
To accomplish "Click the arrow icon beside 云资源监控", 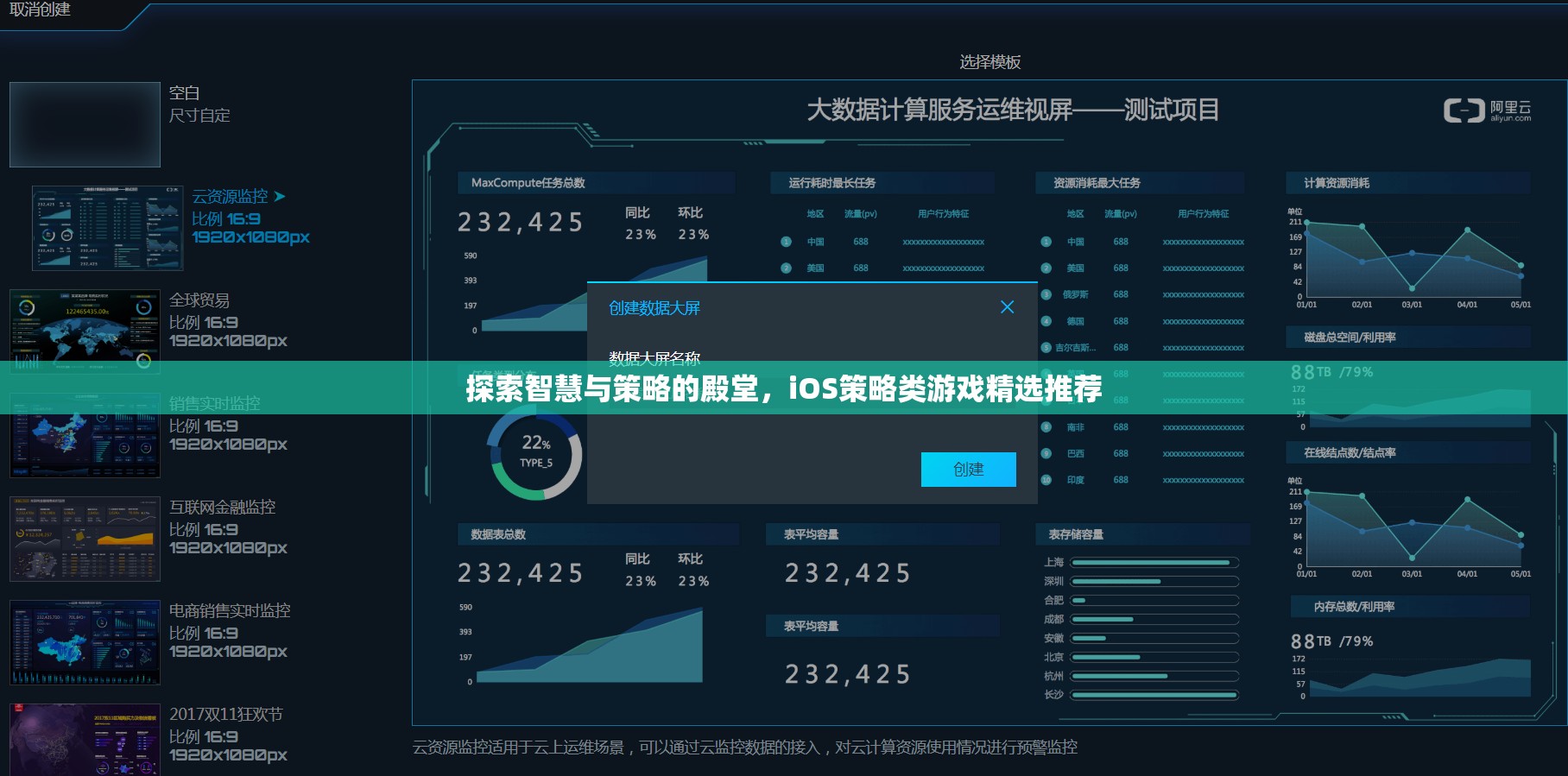I will click(x=279, y=197).
